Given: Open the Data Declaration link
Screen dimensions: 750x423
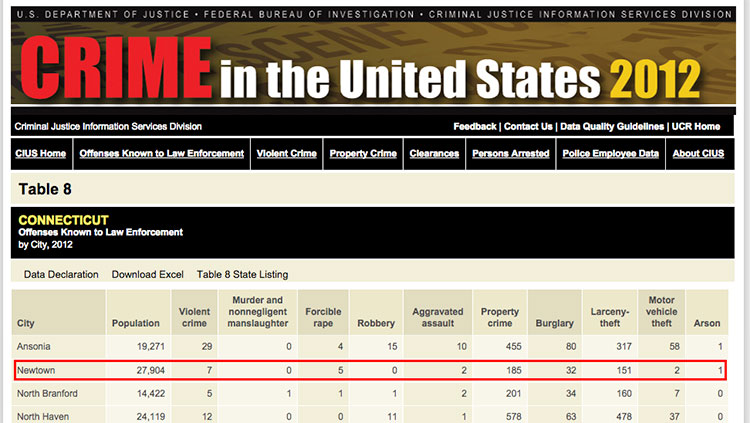Looking at the screenshot, I should (61, 274).
